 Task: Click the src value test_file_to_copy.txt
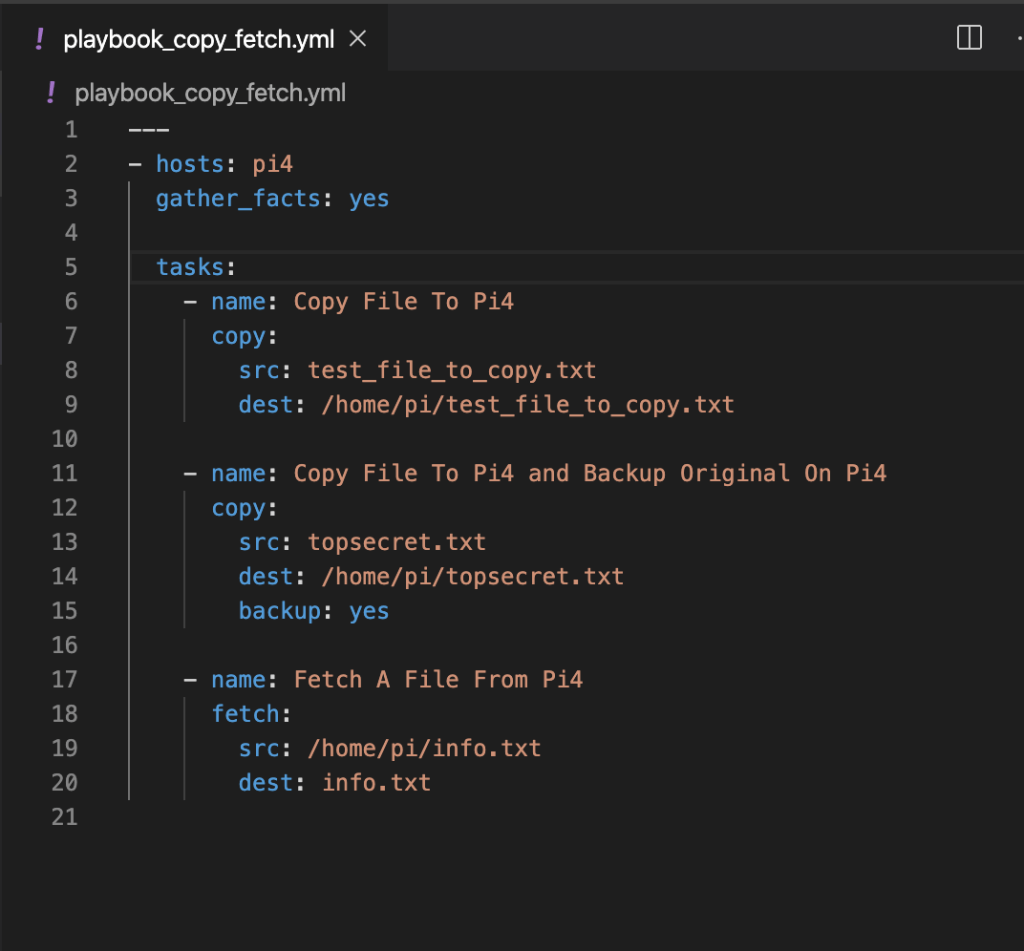click(452, 369)
